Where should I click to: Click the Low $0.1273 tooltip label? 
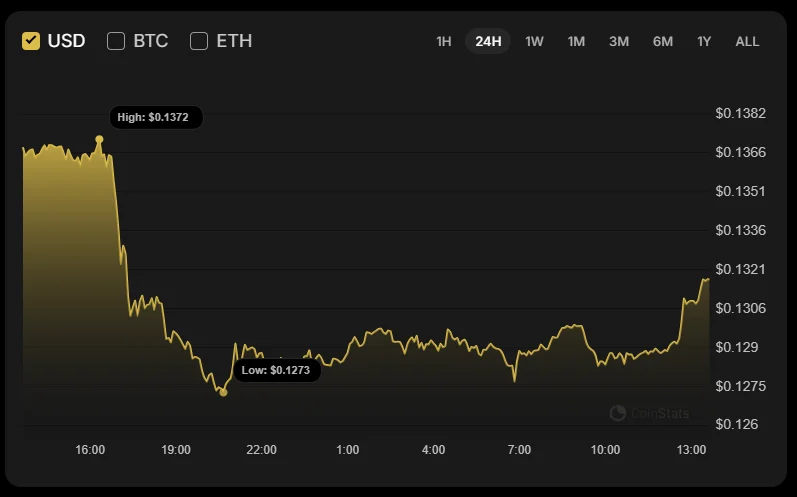coord(276,370)
